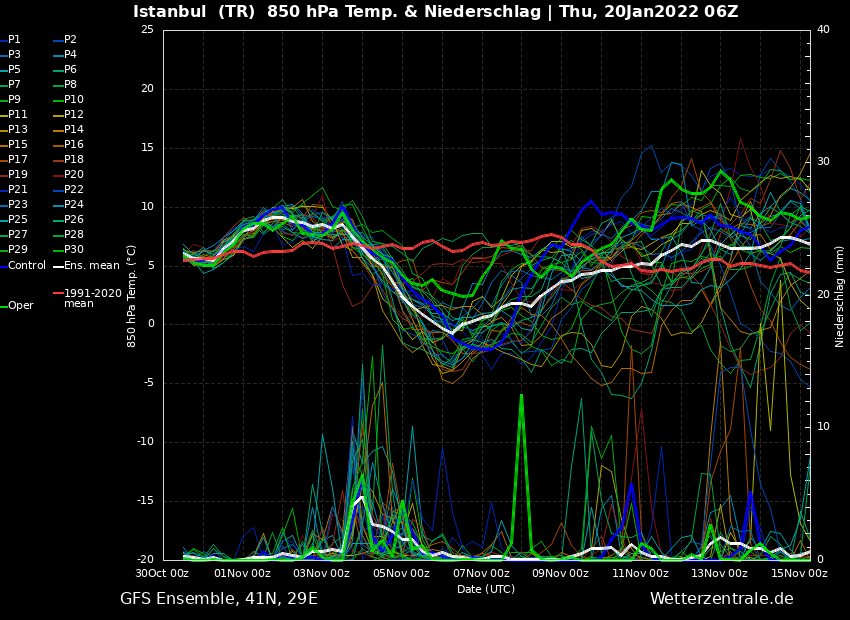Choose P22 in the legend
The height and width of the screenshot is (620, 850).
69,190
